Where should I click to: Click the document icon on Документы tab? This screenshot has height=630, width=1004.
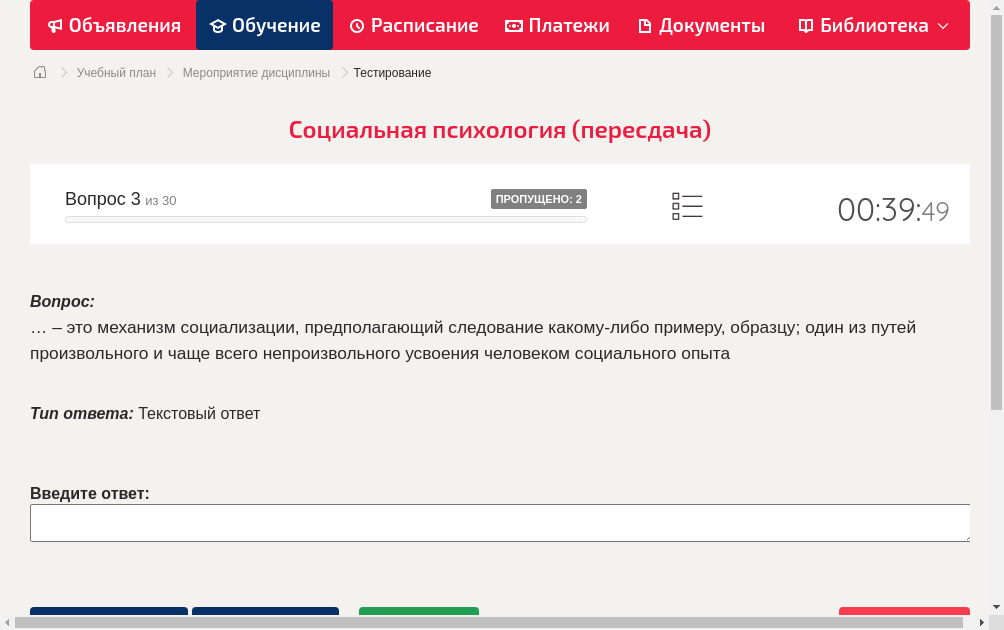pos(644,25)
